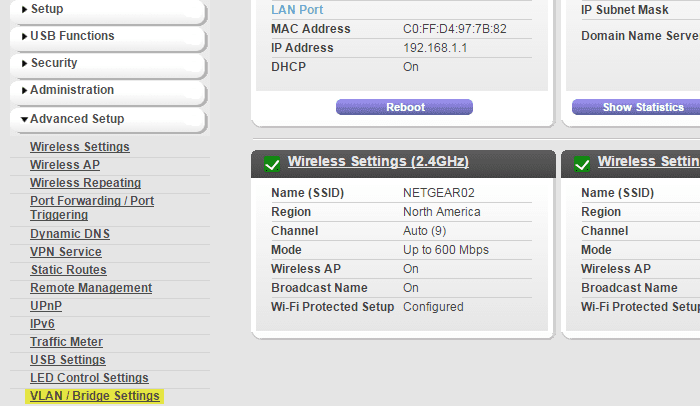Expand the USB Functions section

[107, 37]
